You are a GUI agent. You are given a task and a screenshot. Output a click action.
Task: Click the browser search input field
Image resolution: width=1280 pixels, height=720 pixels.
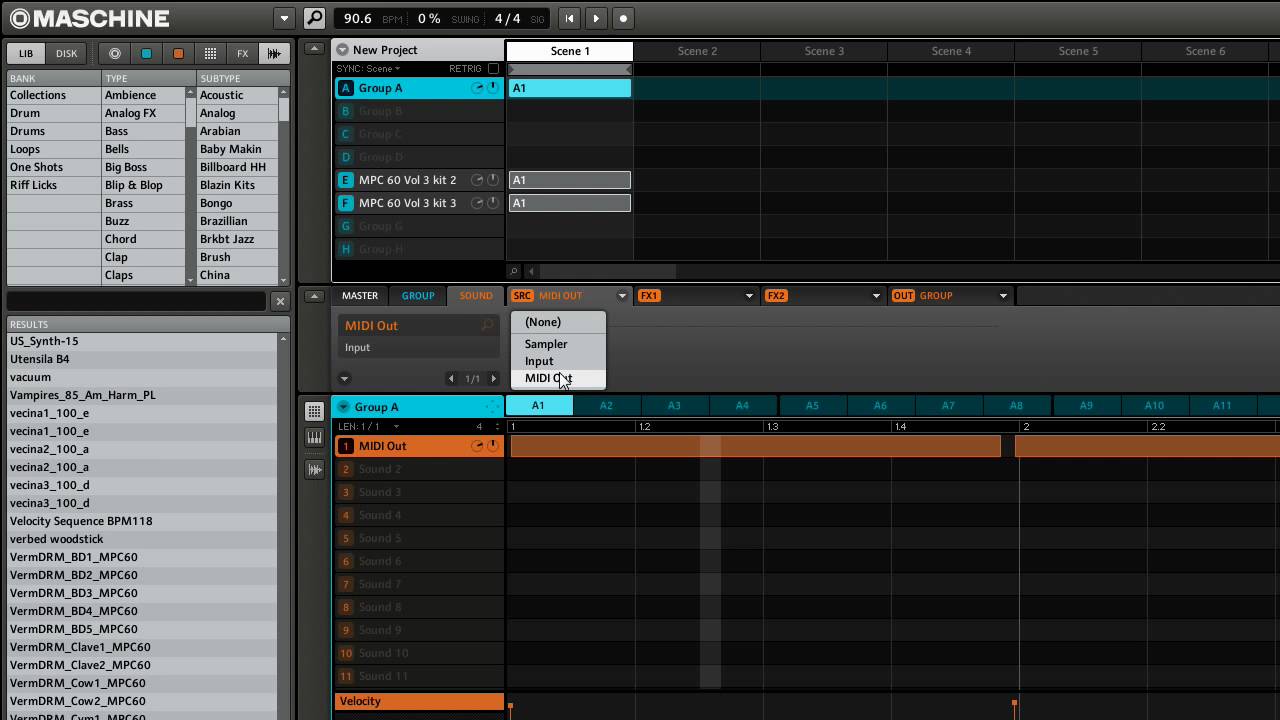(137, 301)
